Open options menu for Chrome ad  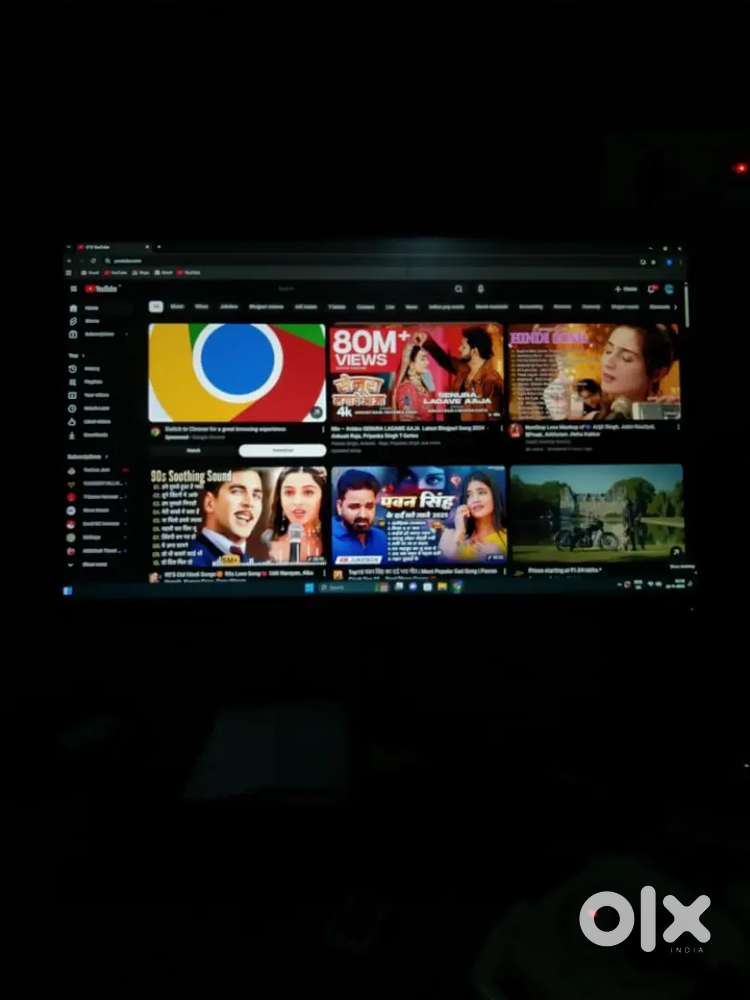(322, 430)
